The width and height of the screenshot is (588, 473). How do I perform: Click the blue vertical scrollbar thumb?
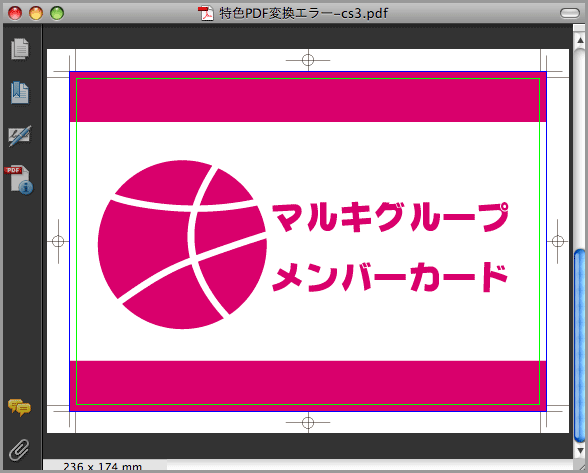(x=580, y=346)
